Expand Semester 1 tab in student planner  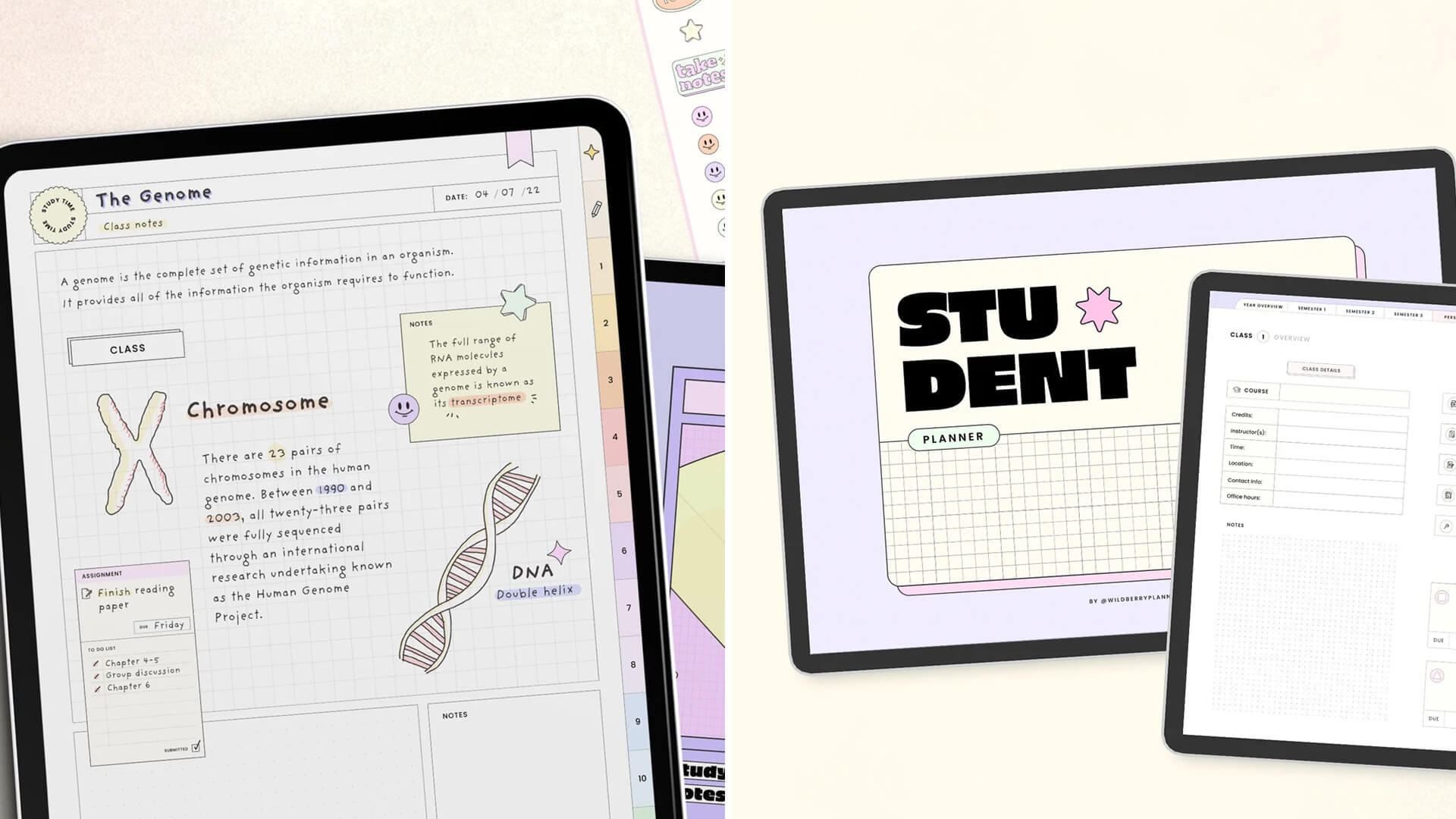[1312, 307]
